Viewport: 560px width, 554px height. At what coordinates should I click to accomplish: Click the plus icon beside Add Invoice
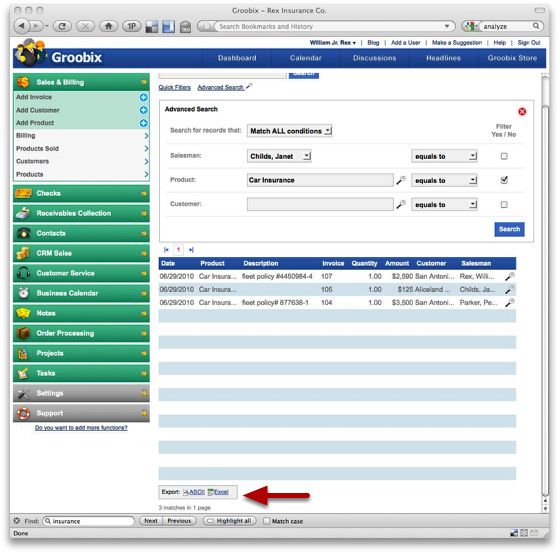tap(144, 97)
